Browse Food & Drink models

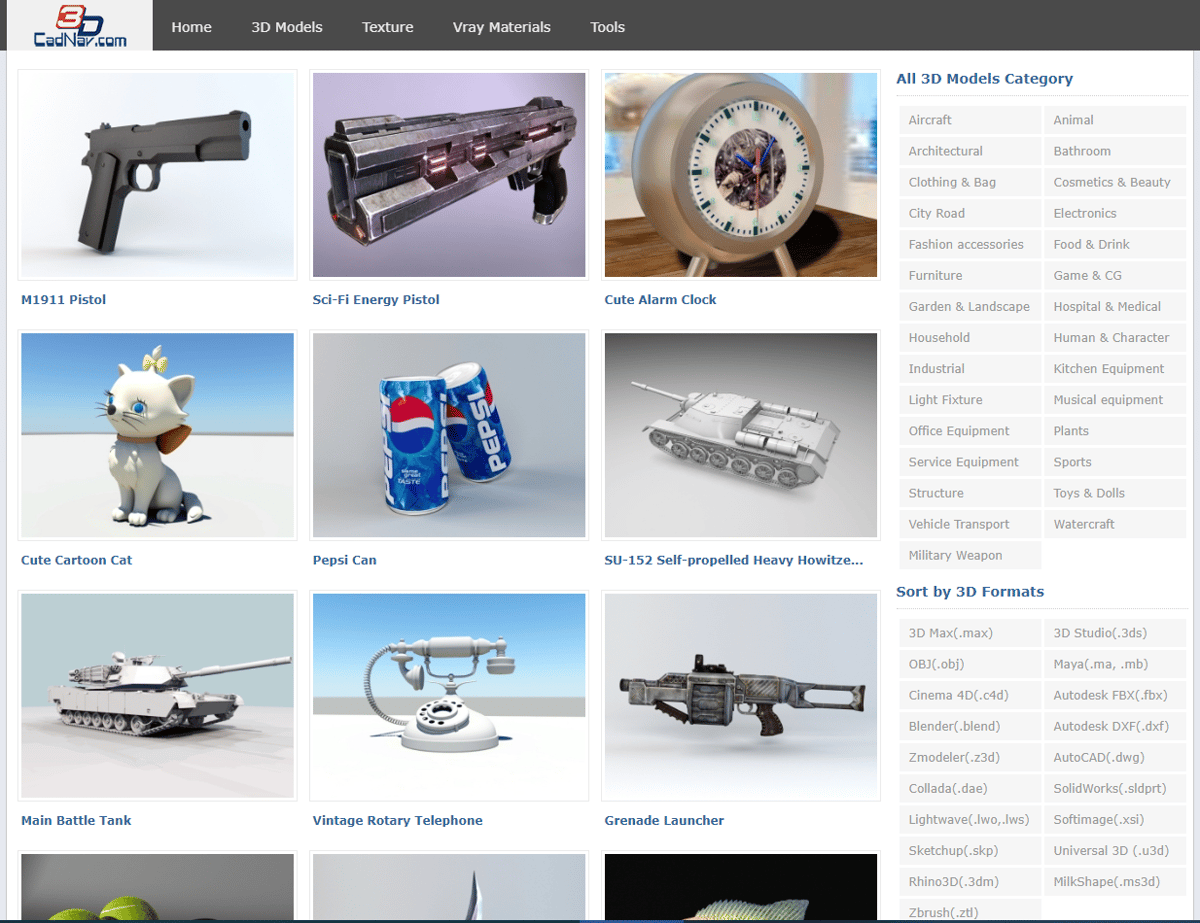tap(1115, 244)
